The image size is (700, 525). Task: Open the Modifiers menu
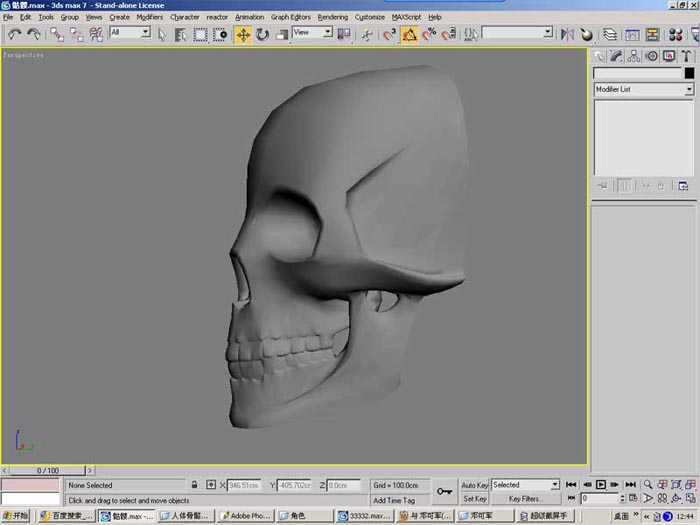150,17
